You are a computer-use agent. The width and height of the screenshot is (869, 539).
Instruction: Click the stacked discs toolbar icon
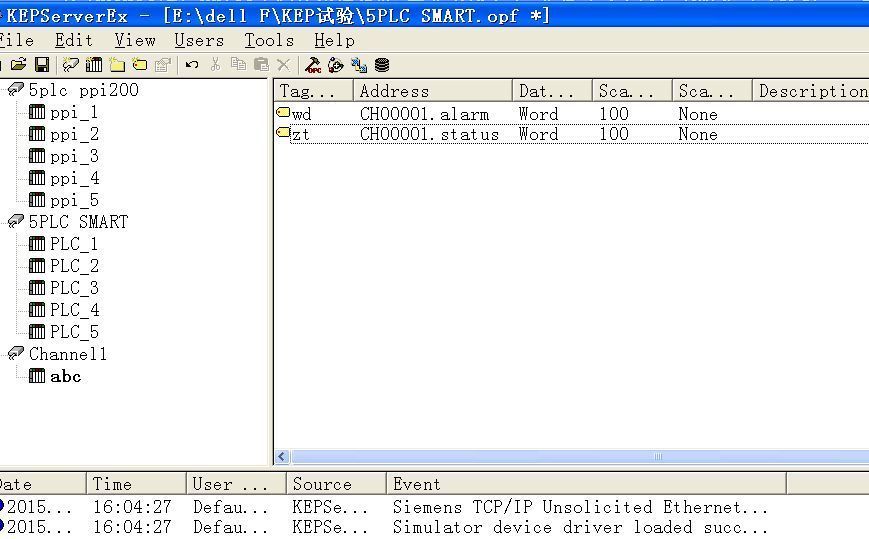(382, 65)
